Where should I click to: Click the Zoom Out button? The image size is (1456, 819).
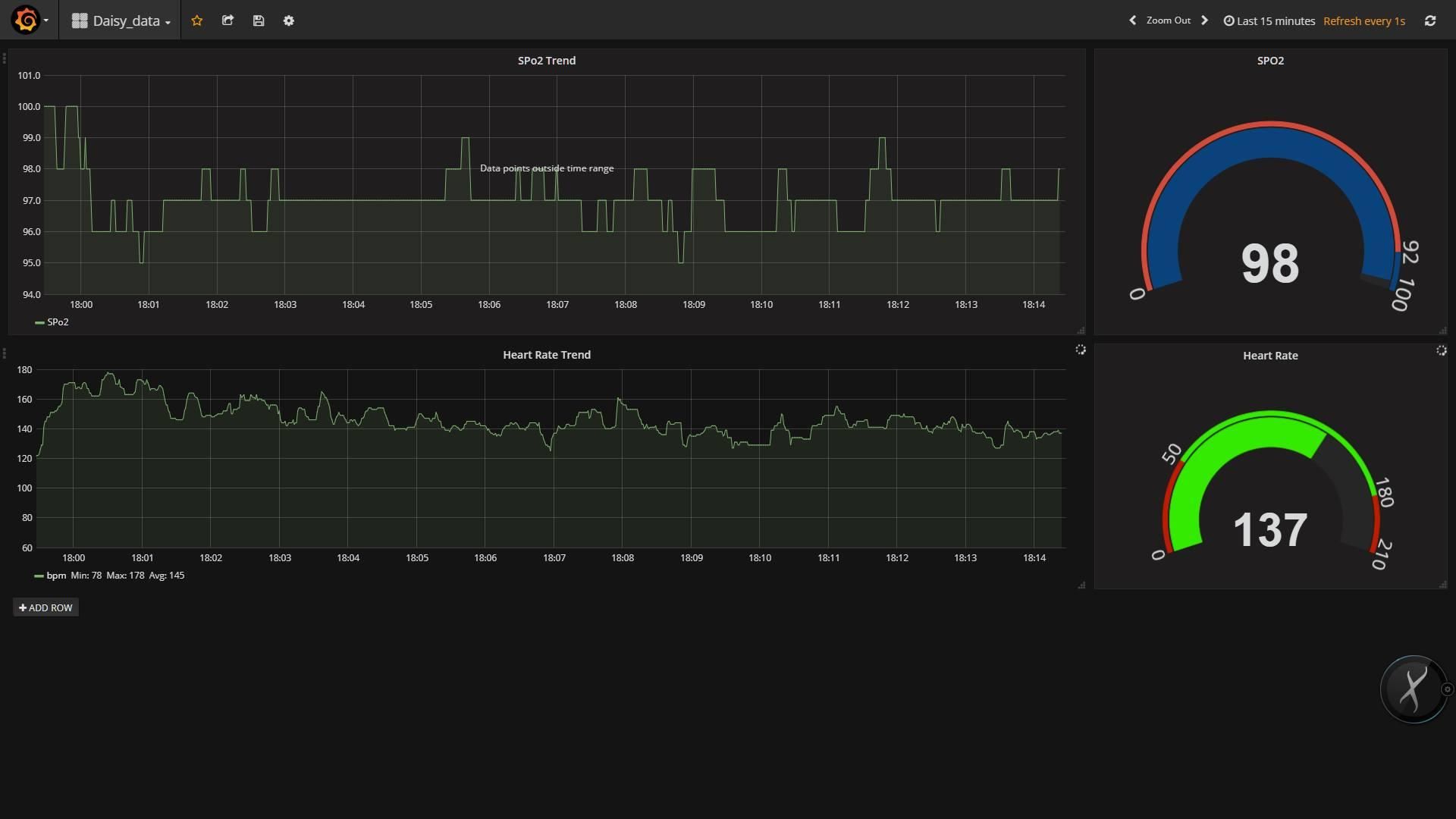pyautogui.click(x=1168, y=20)
